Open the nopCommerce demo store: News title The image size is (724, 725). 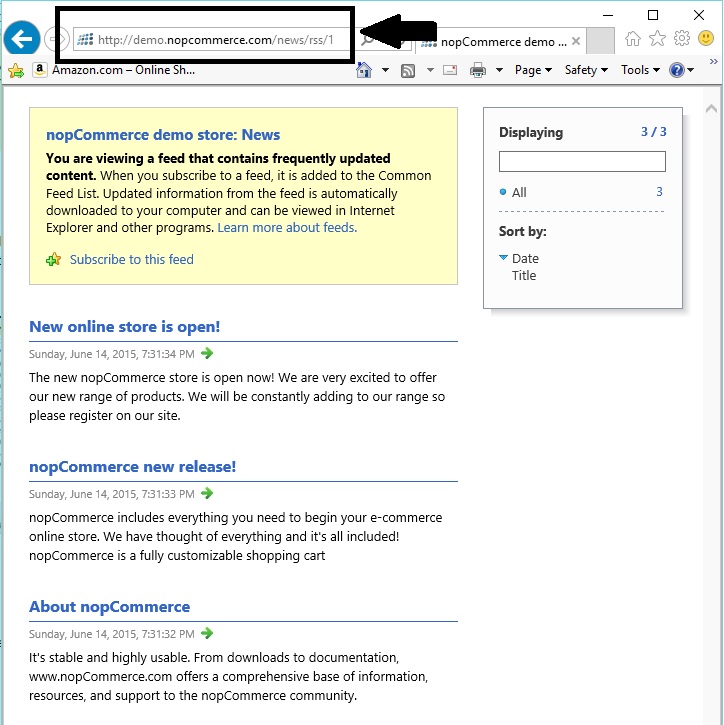[x=163, y=135]
